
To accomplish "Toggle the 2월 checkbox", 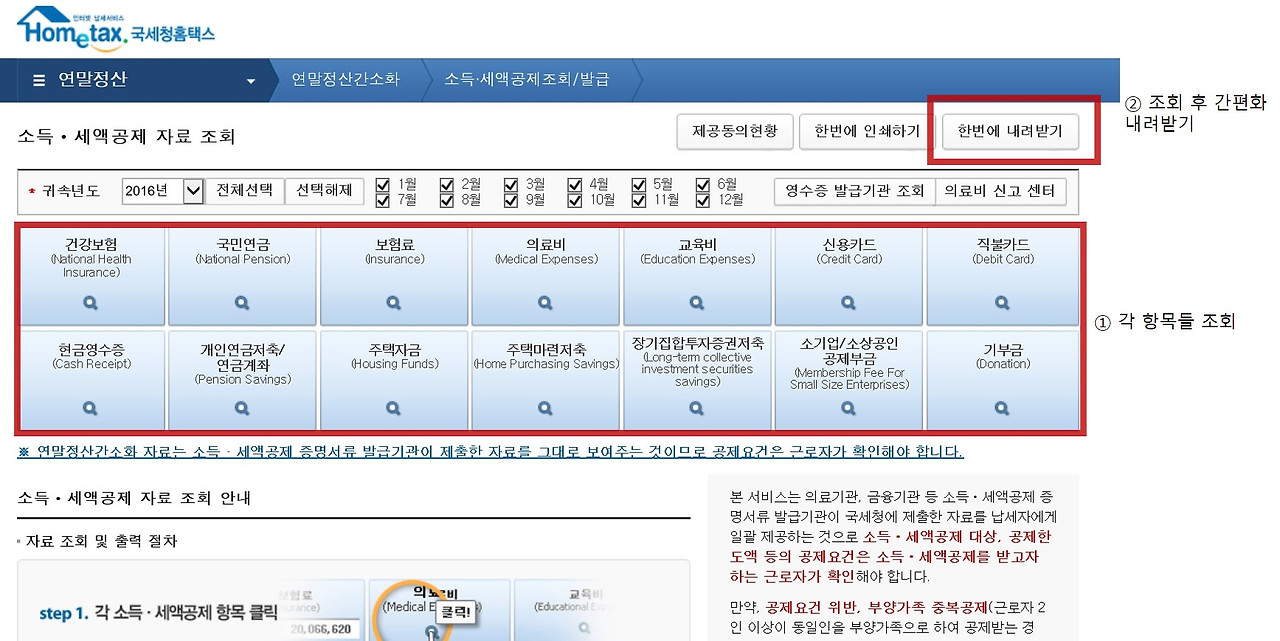I will pyautogui.click(x=447, y=184).
